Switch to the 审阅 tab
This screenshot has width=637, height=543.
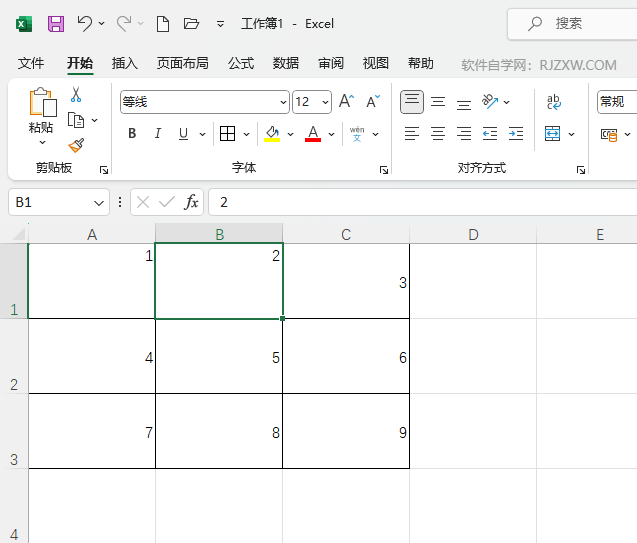[x=331, y=63]
